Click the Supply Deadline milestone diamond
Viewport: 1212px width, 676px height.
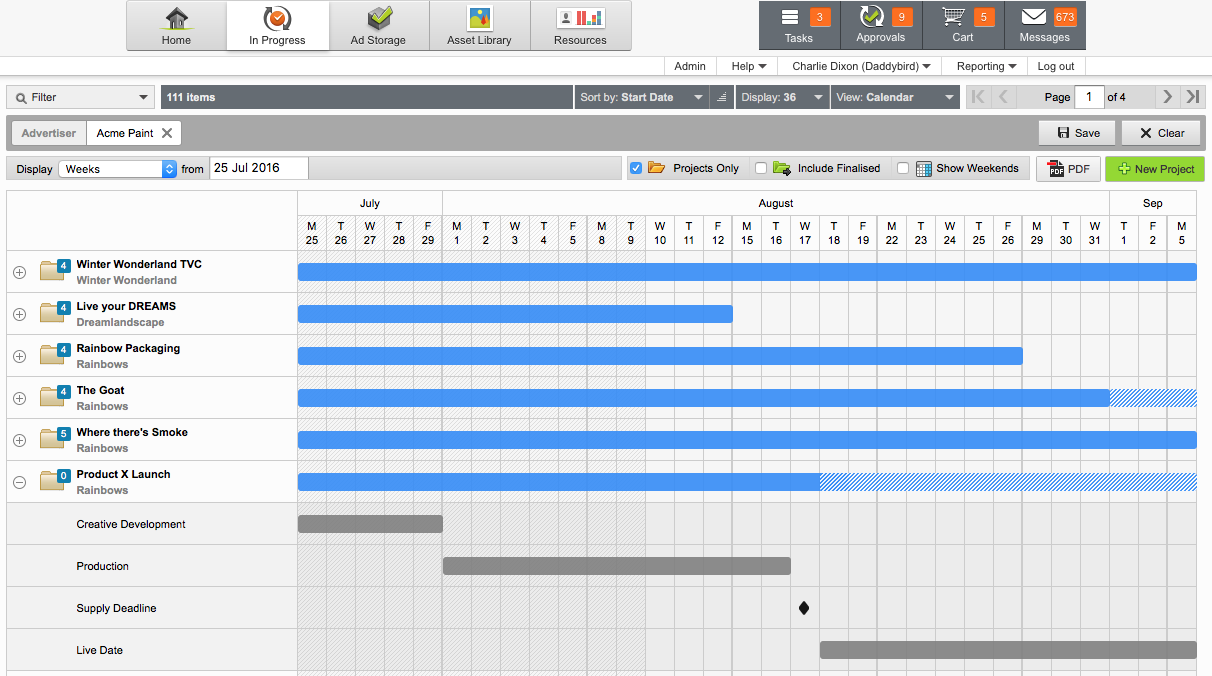(x=804, y=607)
